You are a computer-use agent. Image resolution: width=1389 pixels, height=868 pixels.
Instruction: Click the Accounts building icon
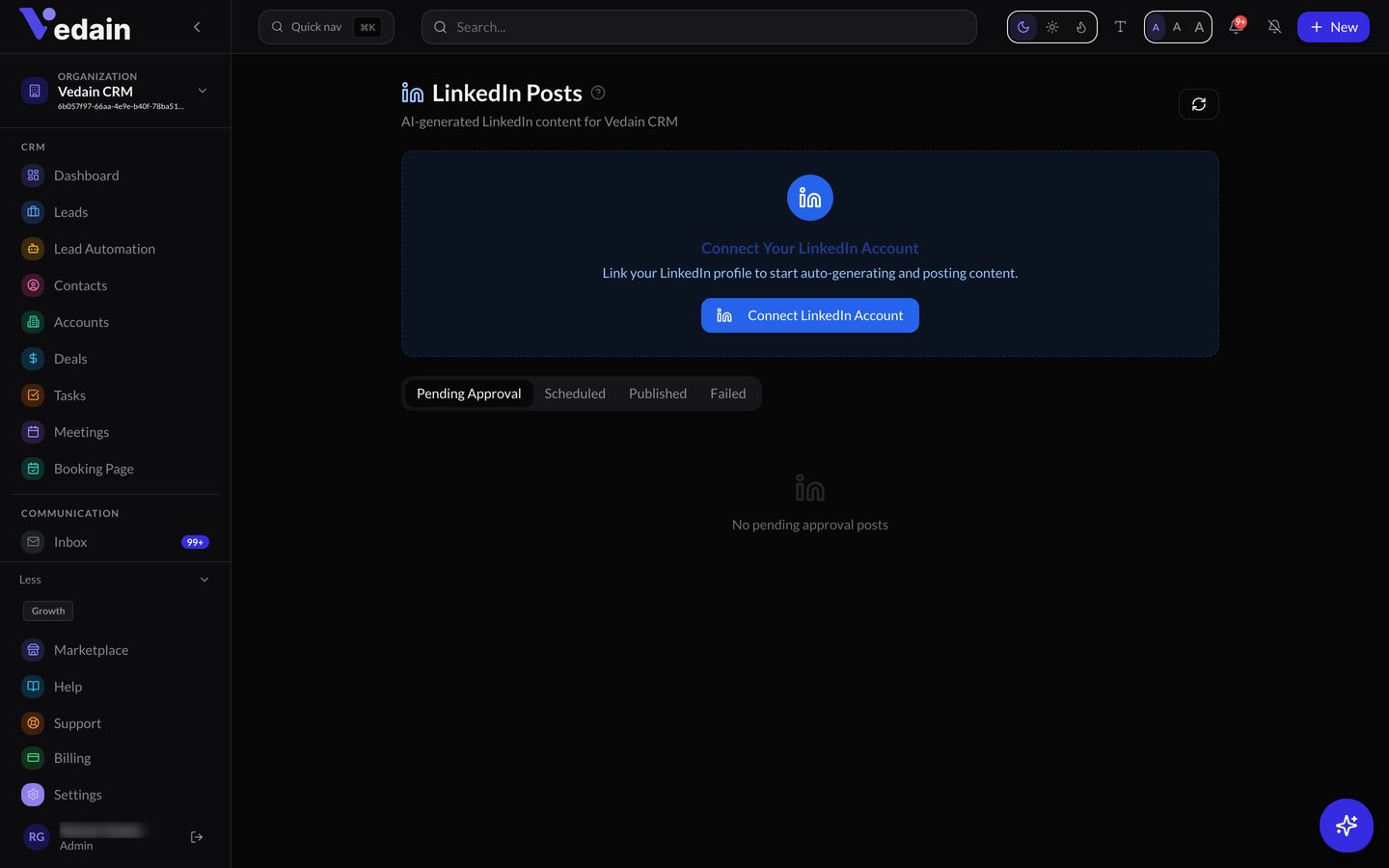click(x=33, y=322)
